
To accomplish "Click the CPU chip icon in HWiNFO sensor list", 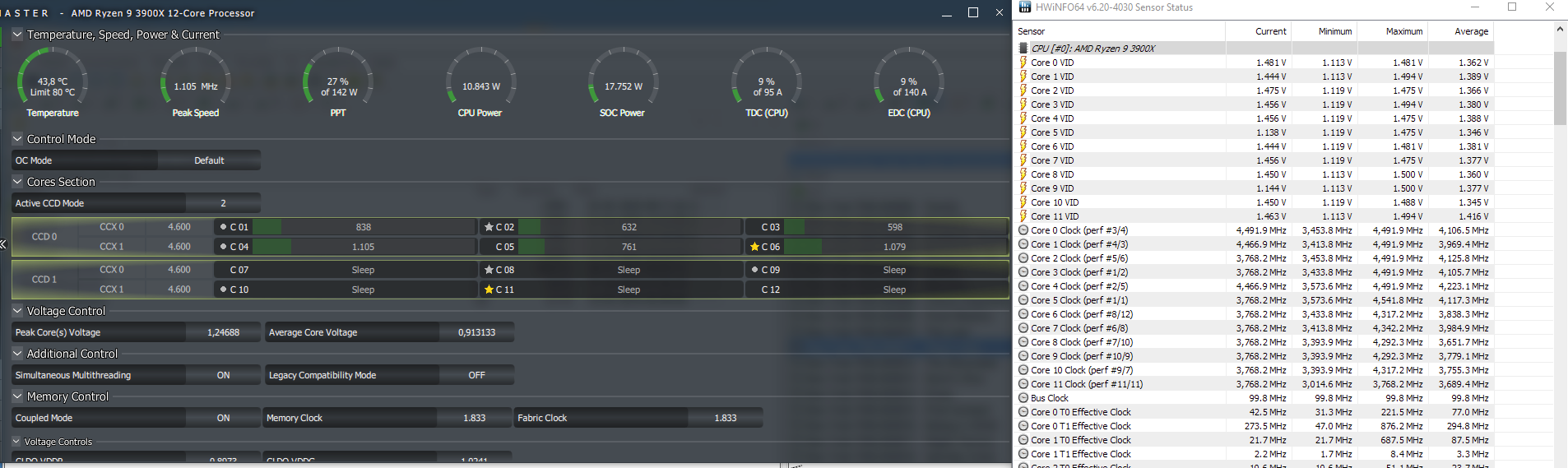I will (1023, 49).
